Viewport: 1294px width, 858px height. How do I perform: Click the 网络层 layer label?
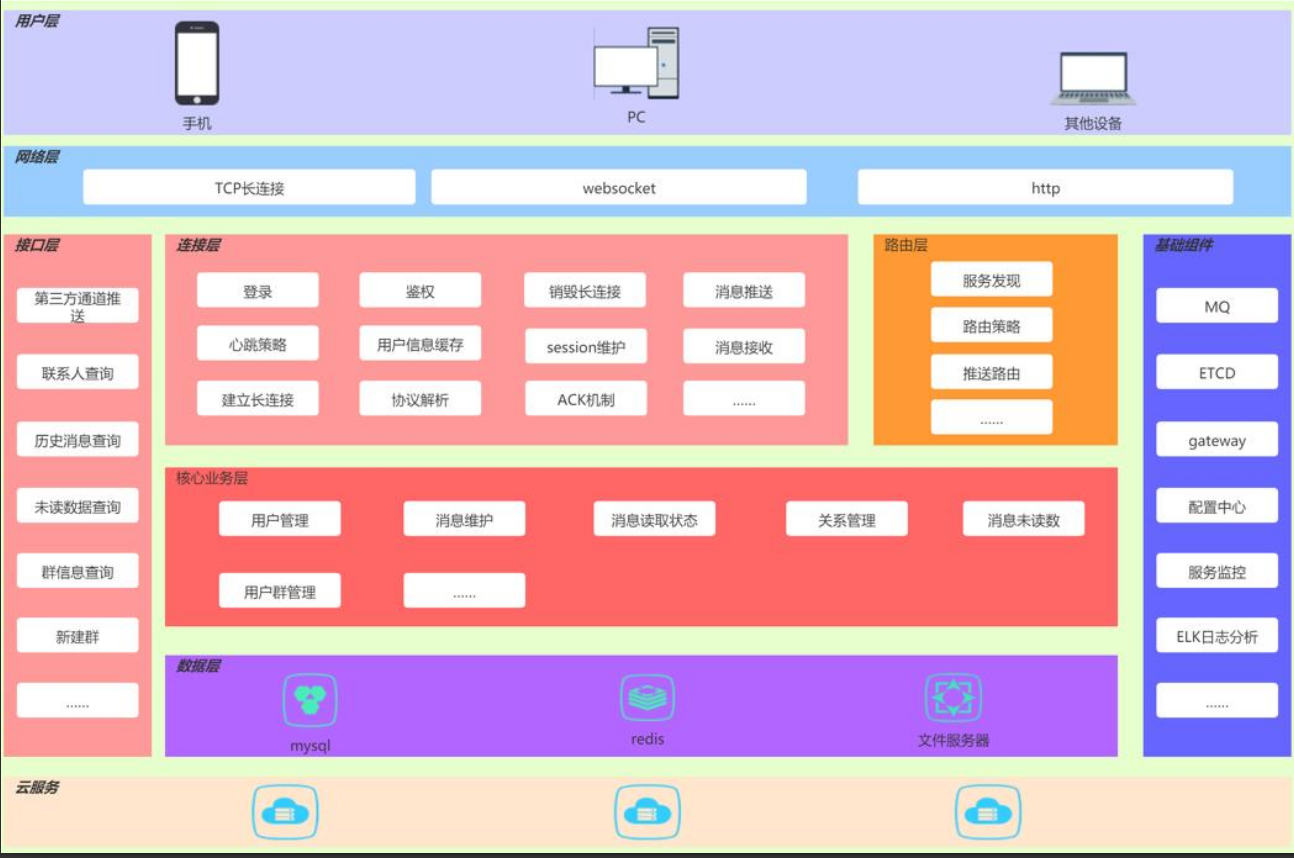tap(36, 157)
